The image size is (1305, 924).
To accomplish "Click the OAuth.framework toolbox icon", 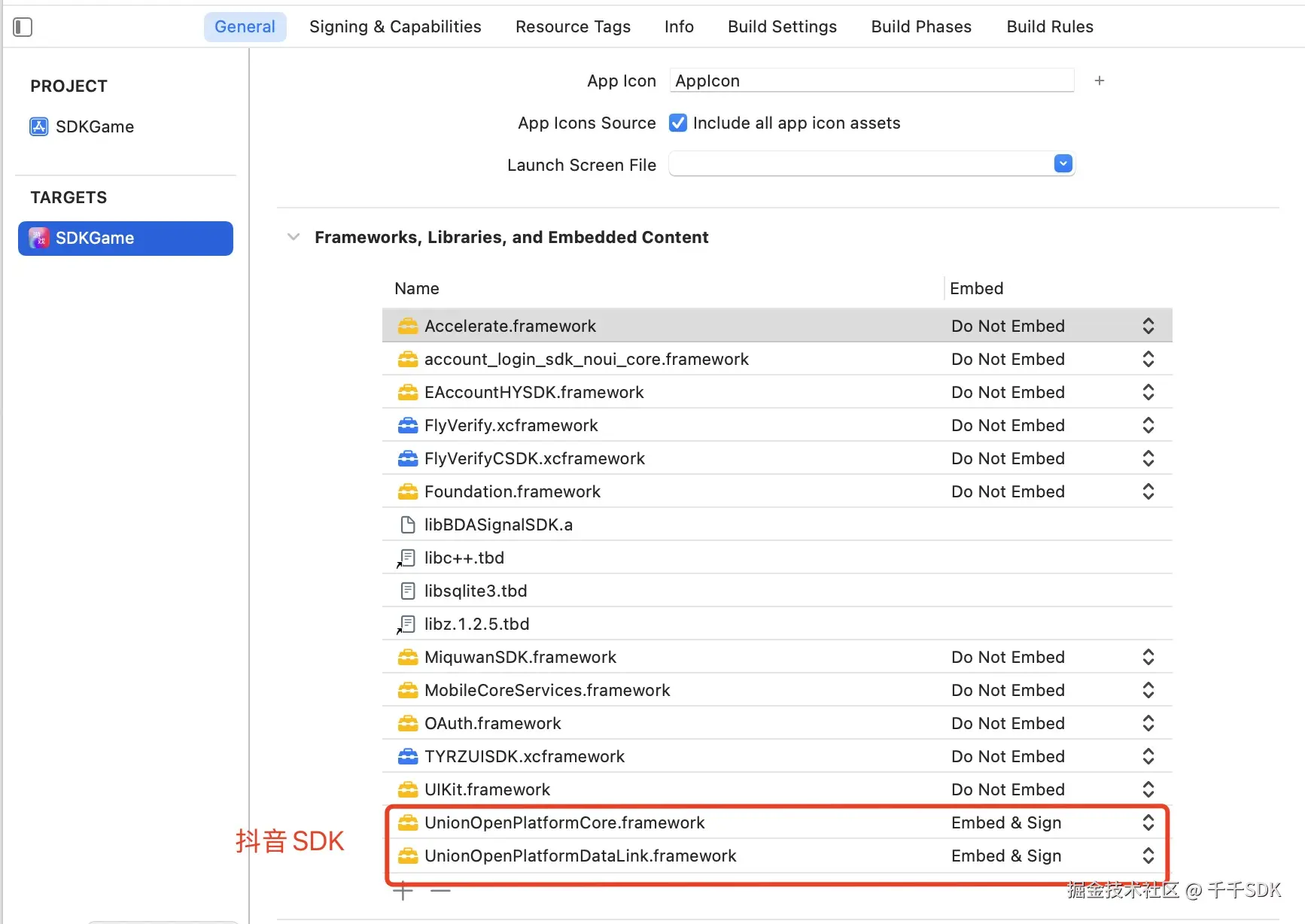I will point(408,723).
